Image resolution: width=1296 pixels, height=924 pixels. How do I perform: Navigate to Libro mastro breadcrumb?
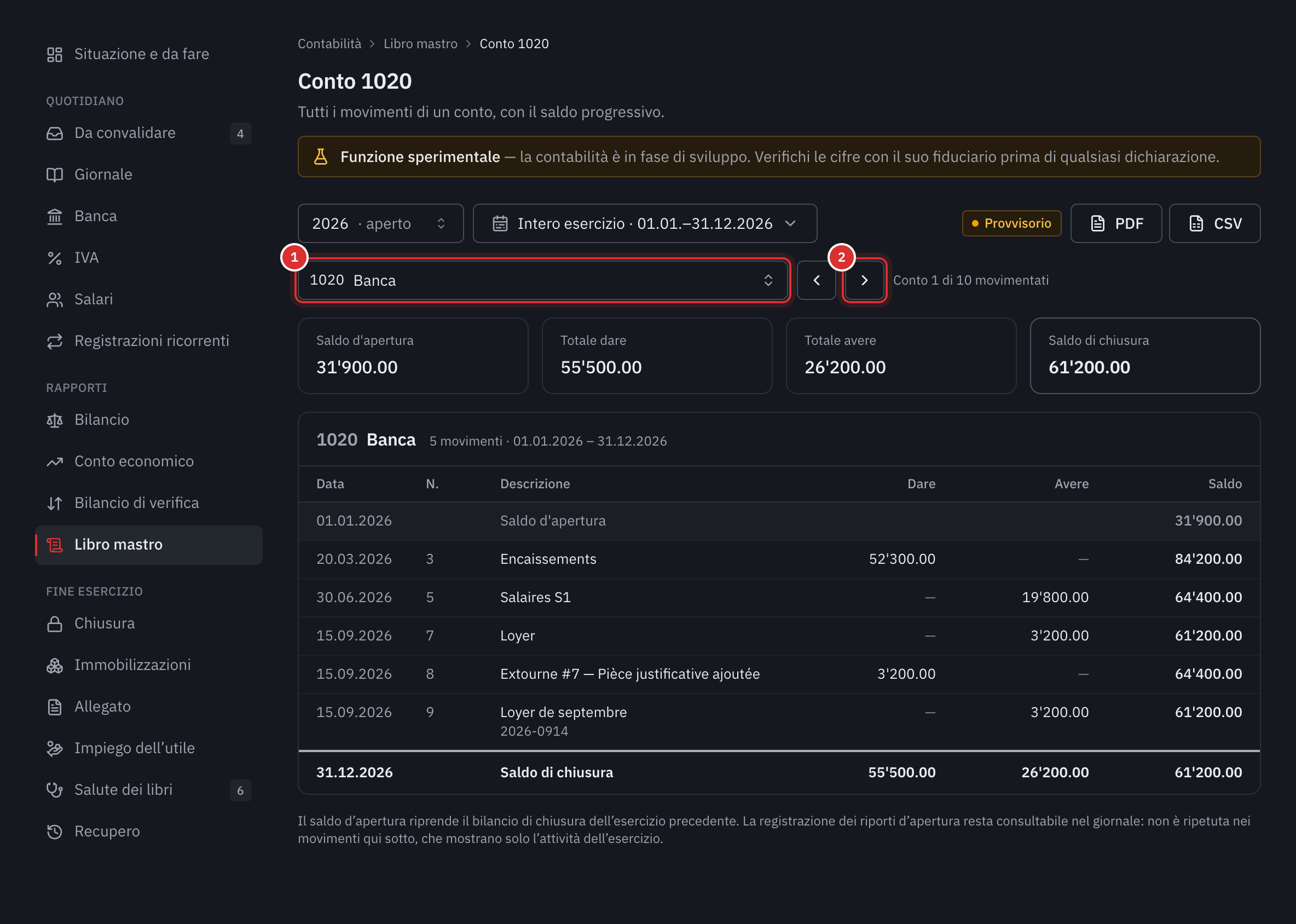pyautogui.click(x=420, y=44)
